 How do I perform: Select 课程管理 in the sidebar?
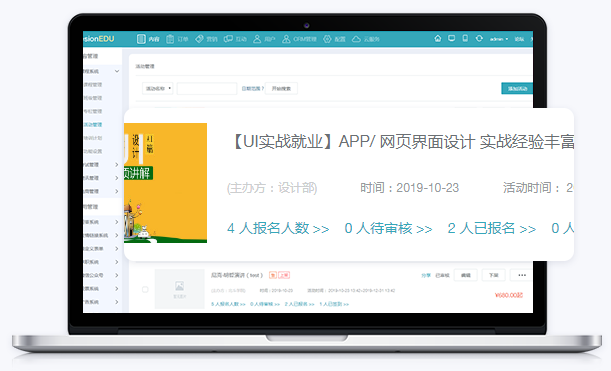coord(93,85)
